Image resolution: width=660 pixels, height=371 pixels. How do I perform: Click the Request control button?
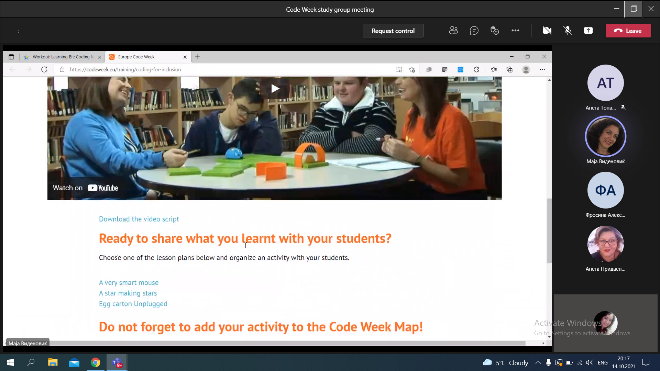click(x=393, y=31)
